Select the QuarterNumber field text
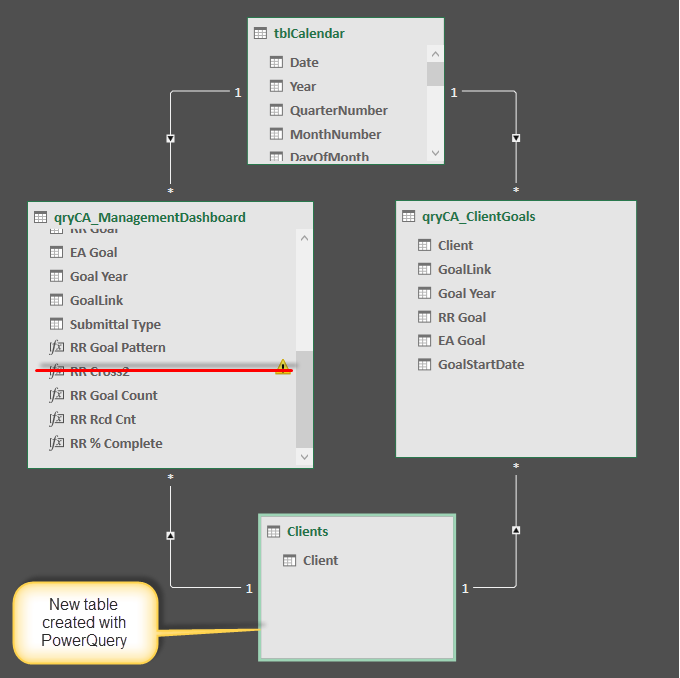The image size is (680, 678). pyautogui.click(x=339, y=110)
